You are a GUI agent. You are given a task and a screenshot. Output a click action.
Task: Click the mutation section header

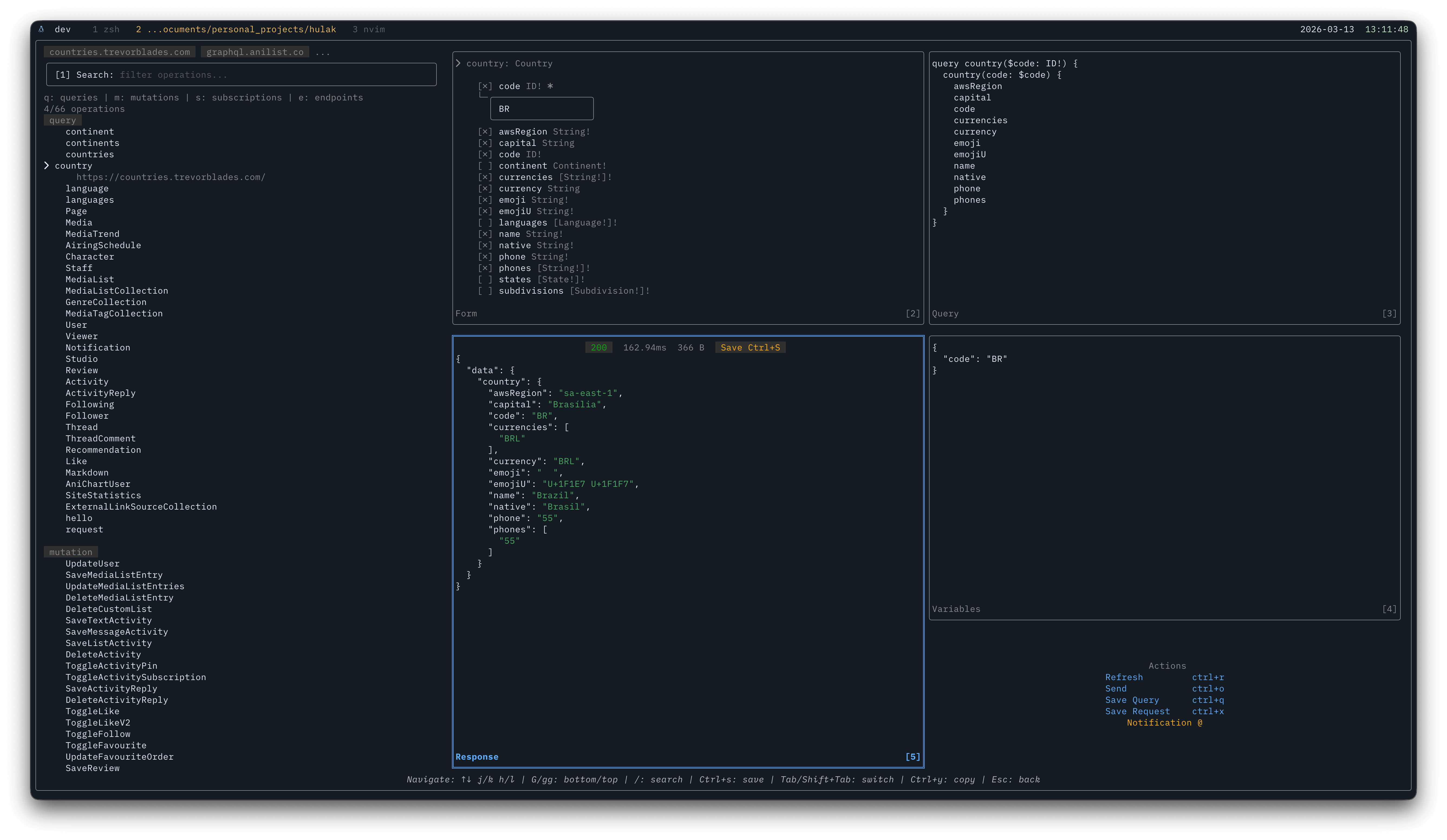pyautogui.click(x=71, y=552)
